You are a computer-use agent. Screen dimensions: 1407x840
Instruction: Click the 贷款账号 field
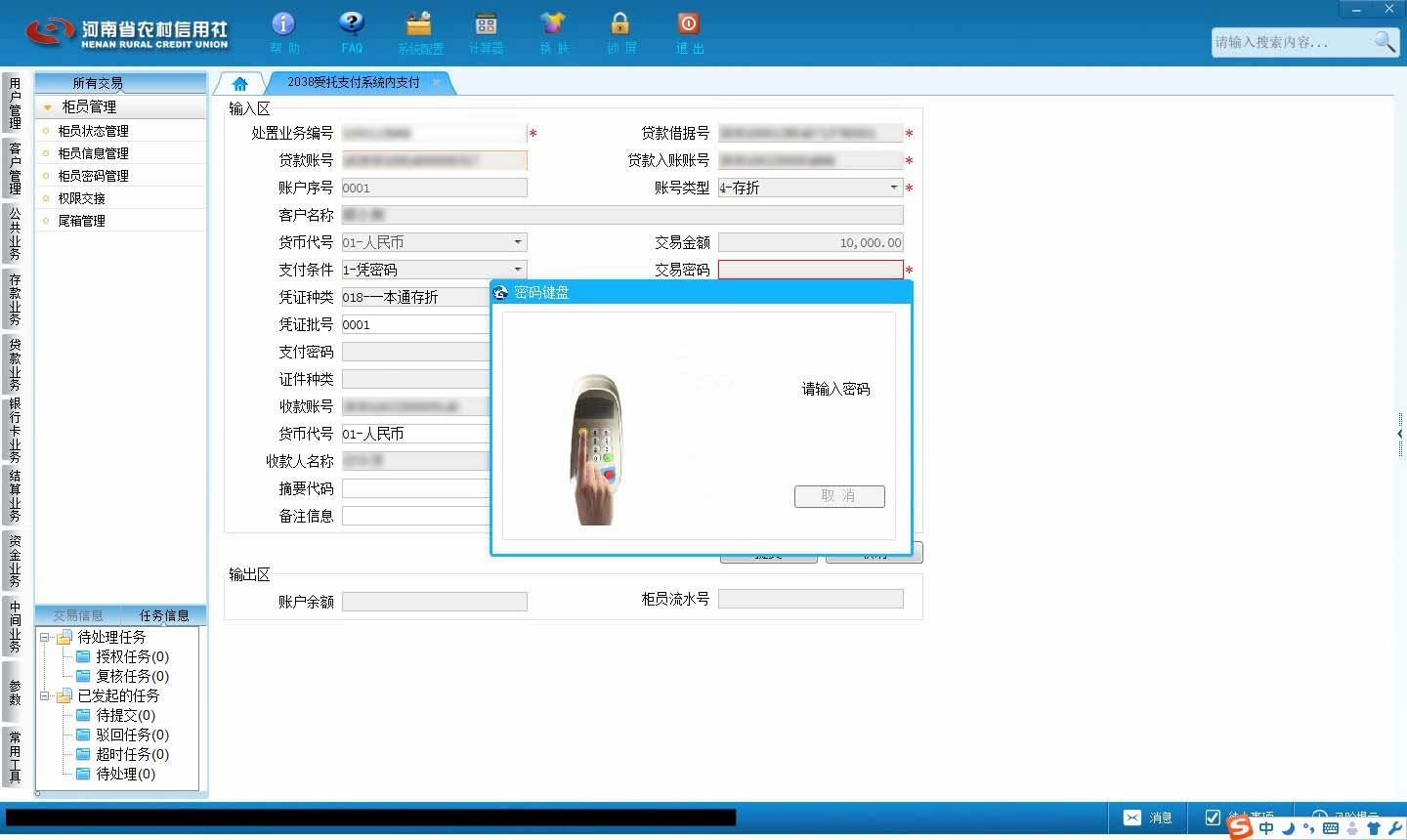pos(434,160)
